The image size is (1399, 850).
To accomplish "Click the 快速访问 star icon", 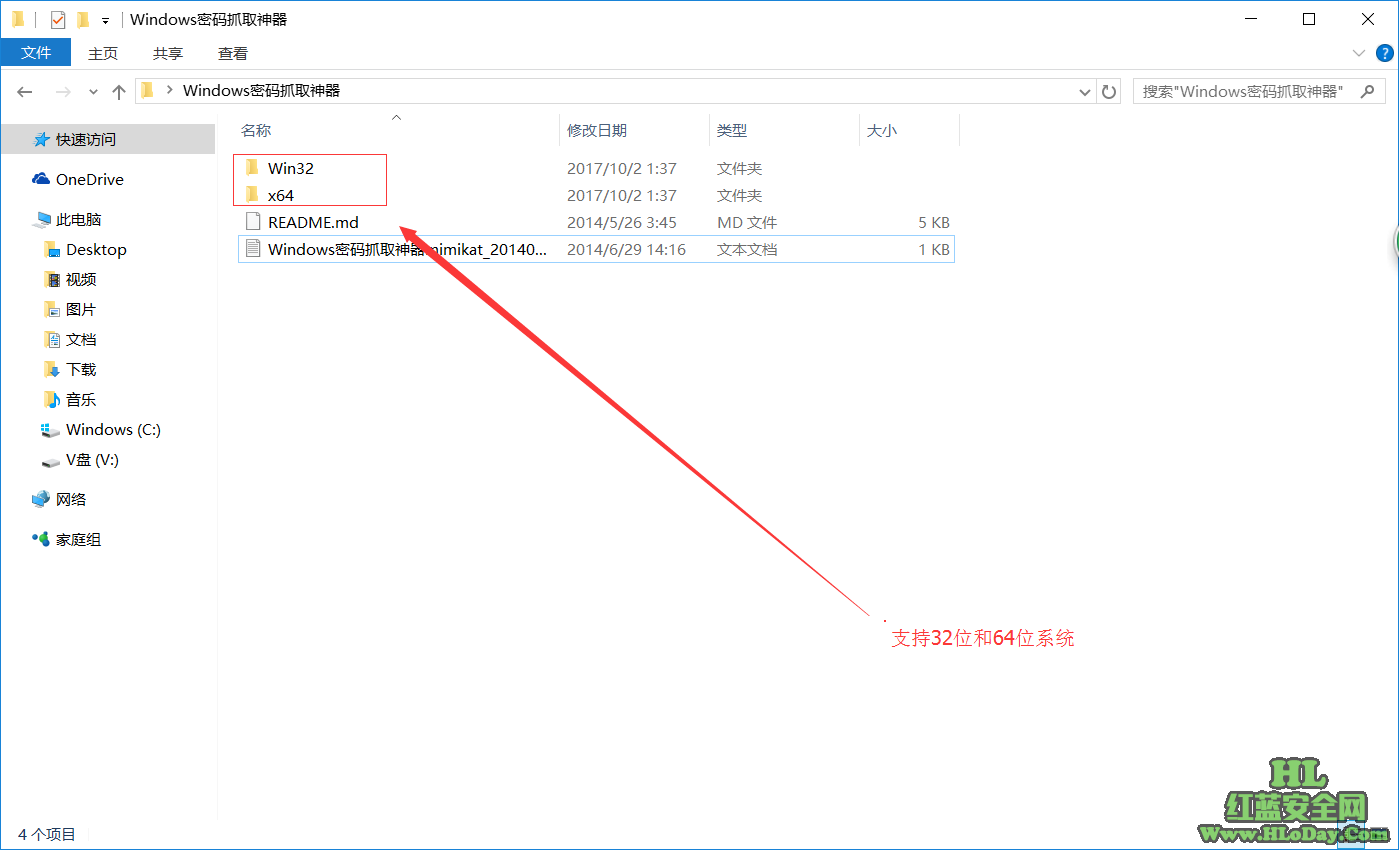I will click(x=41, y=139).
